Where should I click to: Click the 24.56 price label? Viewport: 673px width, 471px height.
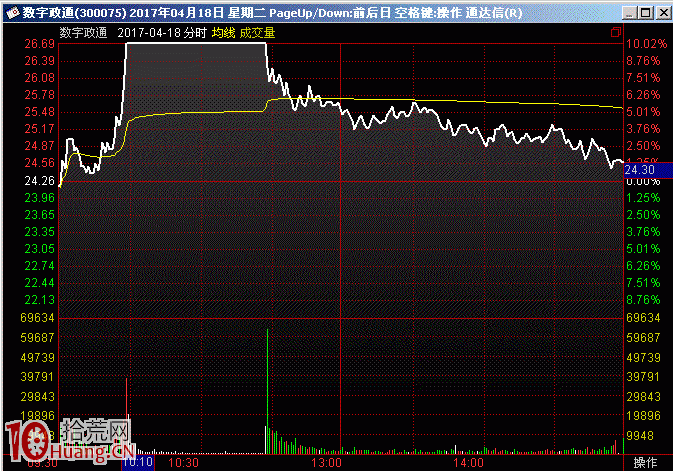39,163
